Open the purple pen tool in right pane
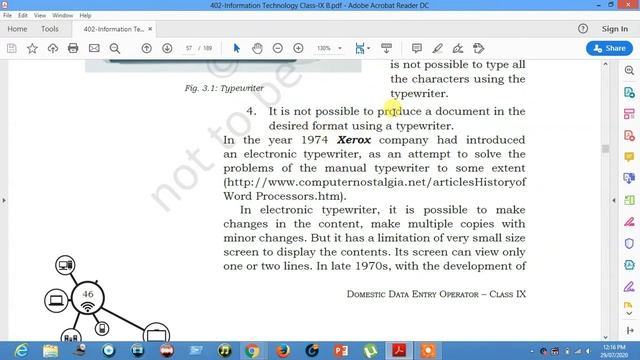This screenshot has height=360, width=640. point(629,287)
